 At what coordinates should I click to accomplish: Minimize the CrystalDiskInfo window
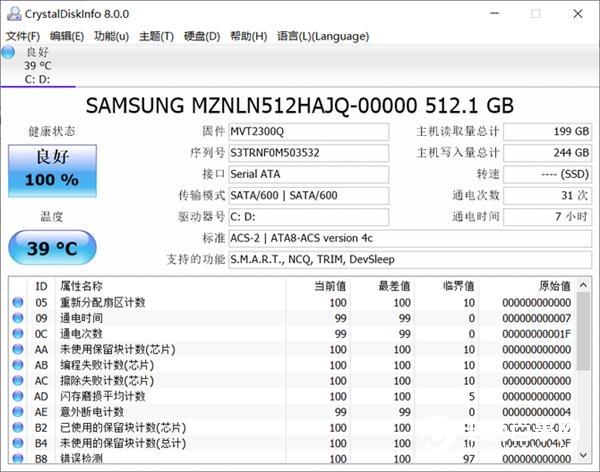coord(495,14)
